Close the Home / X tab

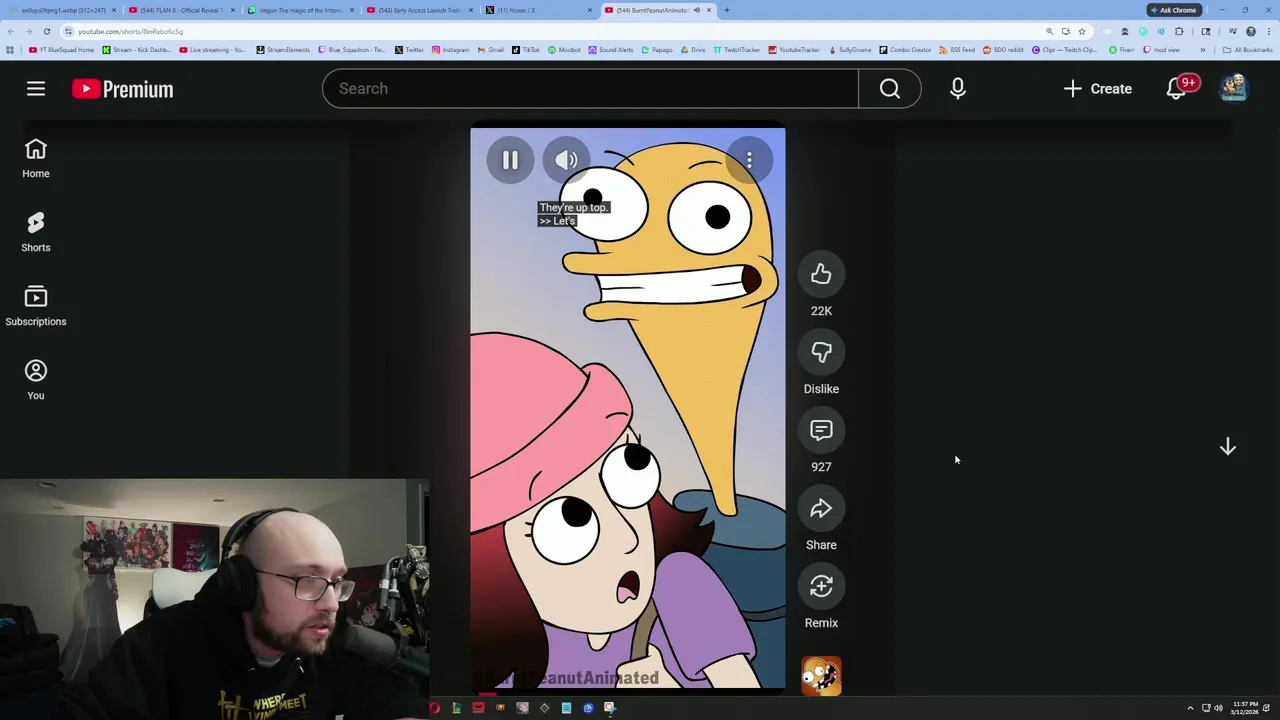click(x=590, y=10)
